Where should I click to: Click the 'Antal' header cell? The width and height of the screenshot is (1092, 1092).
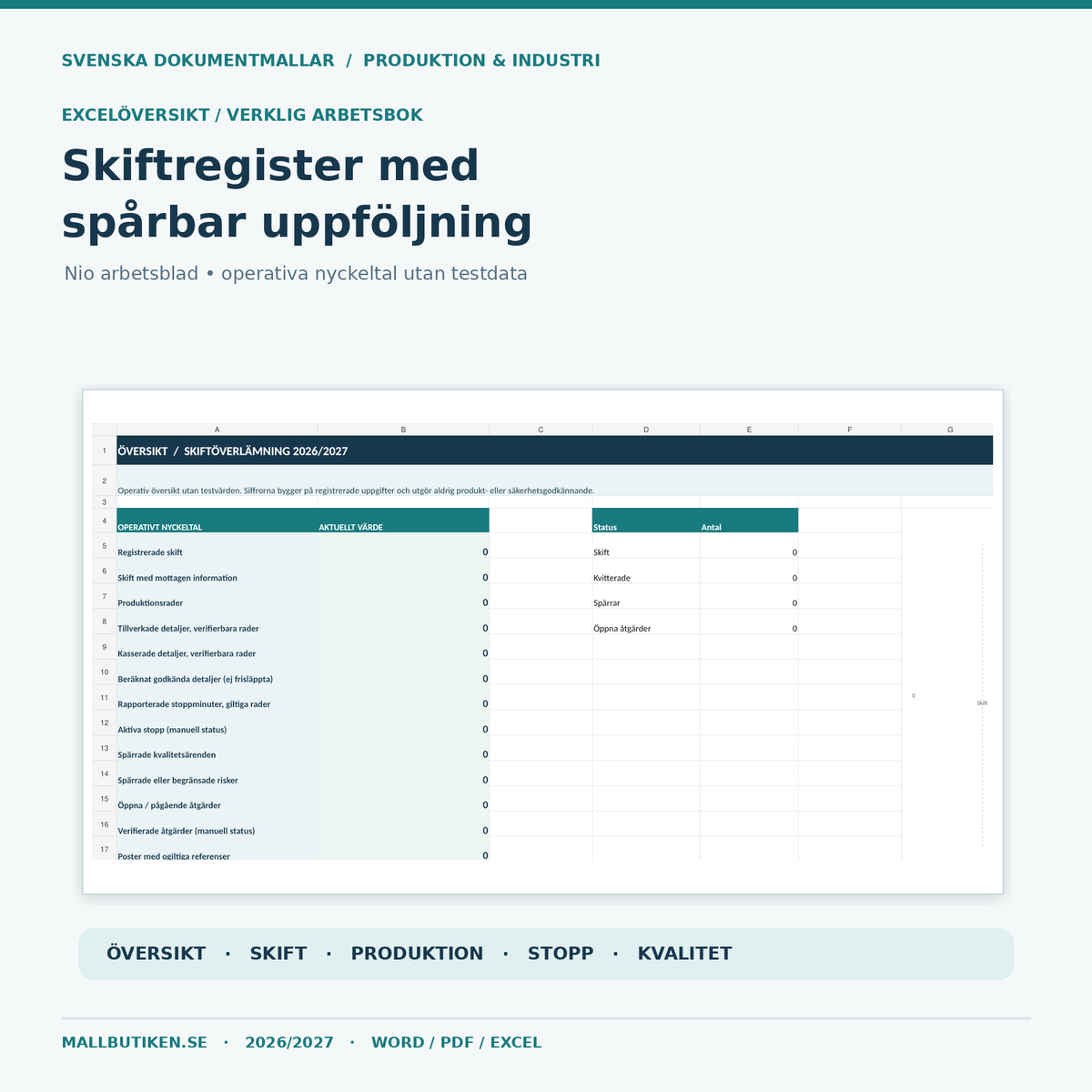(x=749, y=521)
